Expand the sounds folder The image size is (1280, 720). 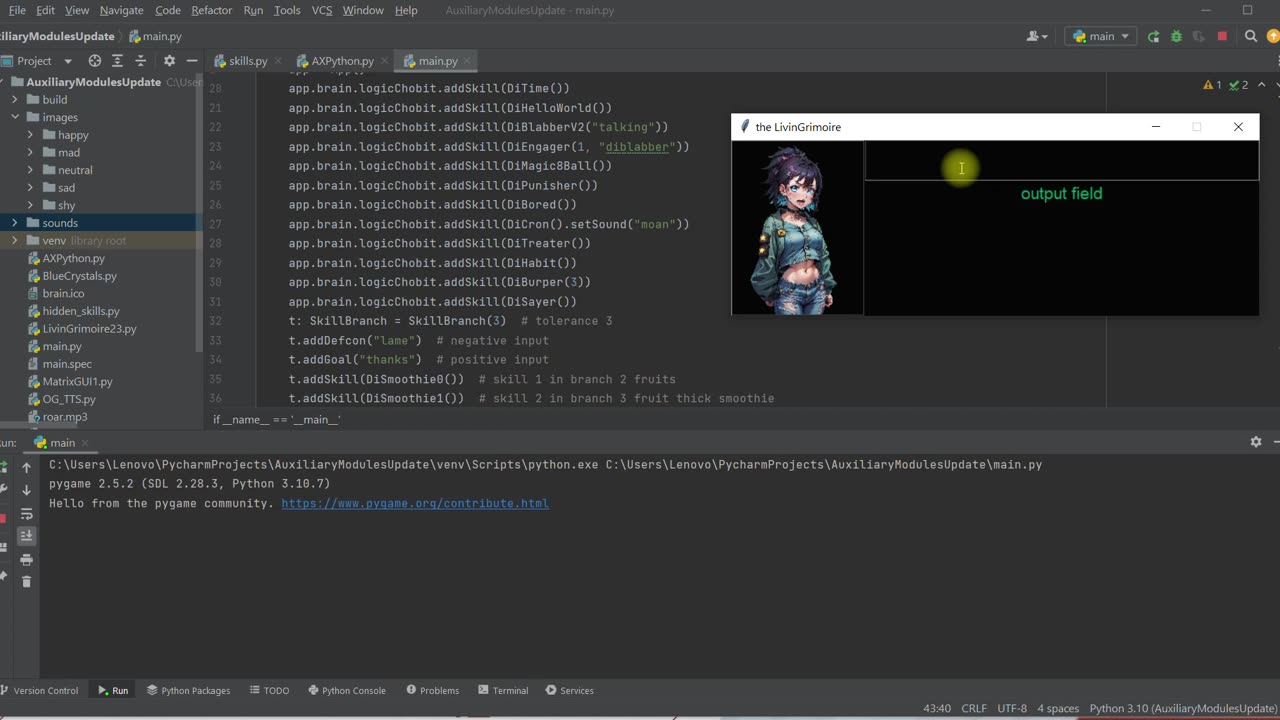pos(15,223)
